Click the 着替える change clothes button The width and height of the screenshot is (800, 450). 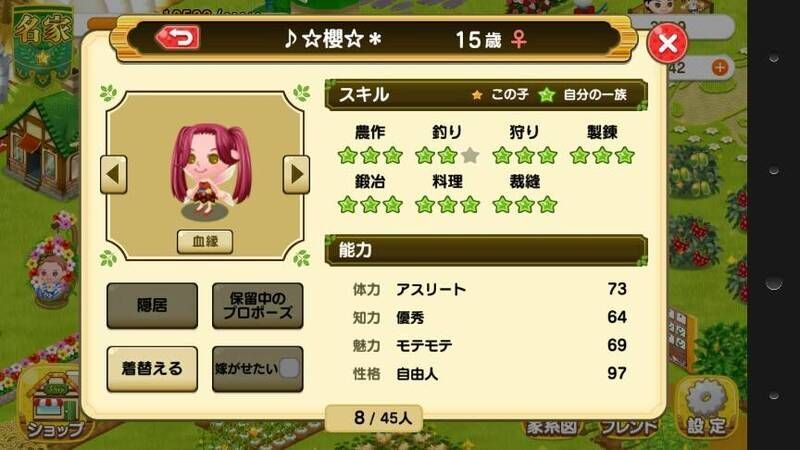click(152, 369)
